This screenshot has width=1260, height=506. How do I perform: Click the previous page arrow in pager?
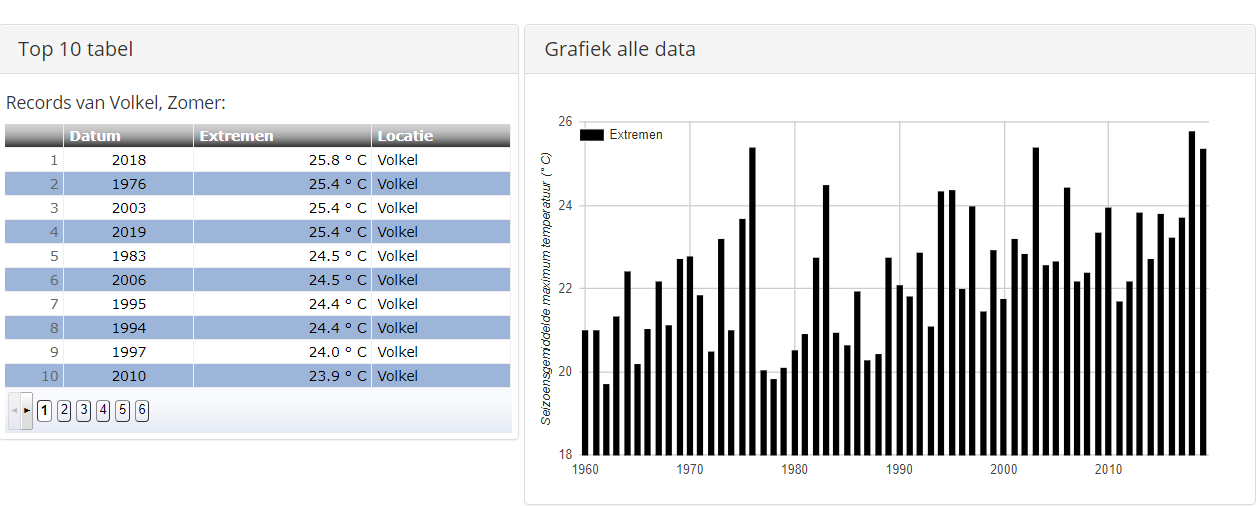tap(14, 410)
